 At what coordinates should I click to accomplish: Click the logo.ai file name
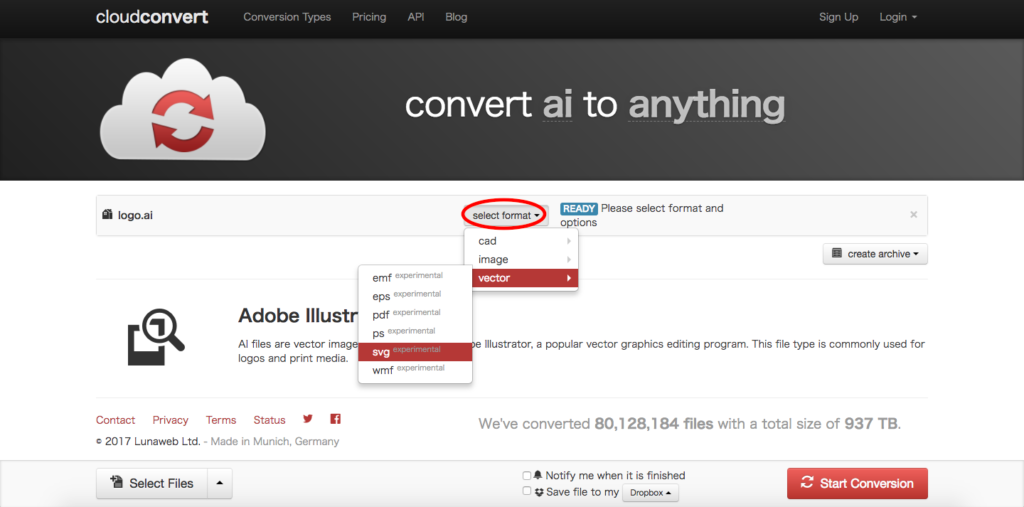point(135,215)
